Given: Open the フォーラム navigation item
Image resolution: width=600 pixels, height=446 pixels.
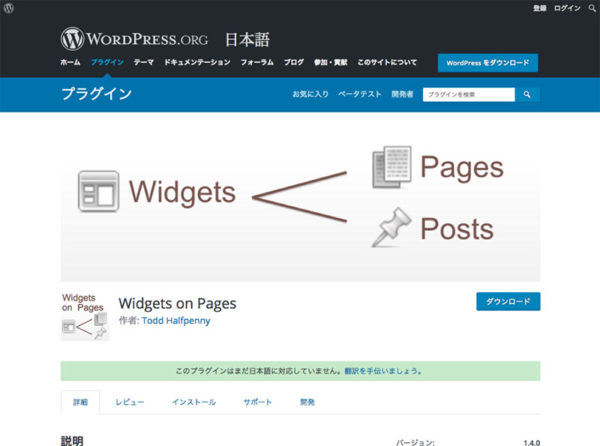Looking at the screenshot, I should pyautogui.click(x=257, y=62).
